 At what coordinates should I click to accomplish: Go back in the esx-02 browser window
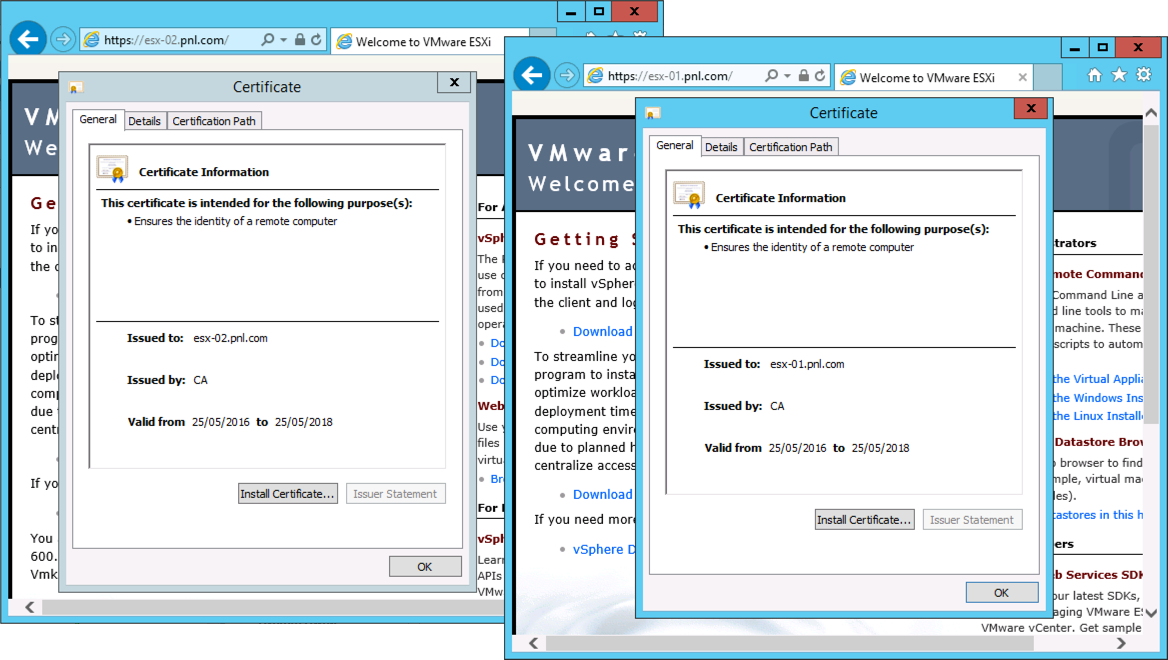[x=28, y=39]
